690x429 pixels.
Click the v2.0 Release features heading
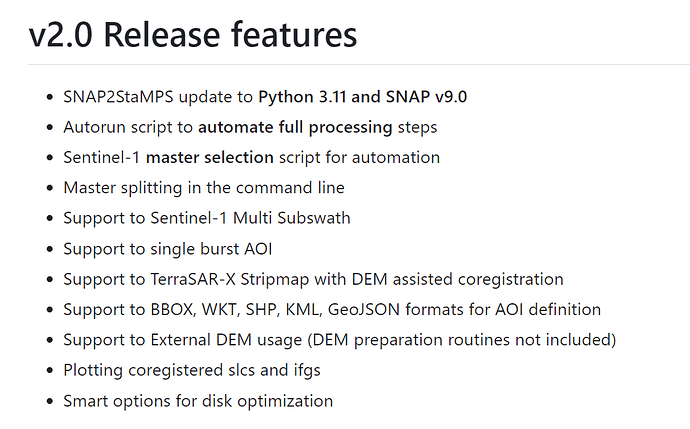tap(193, 35)
